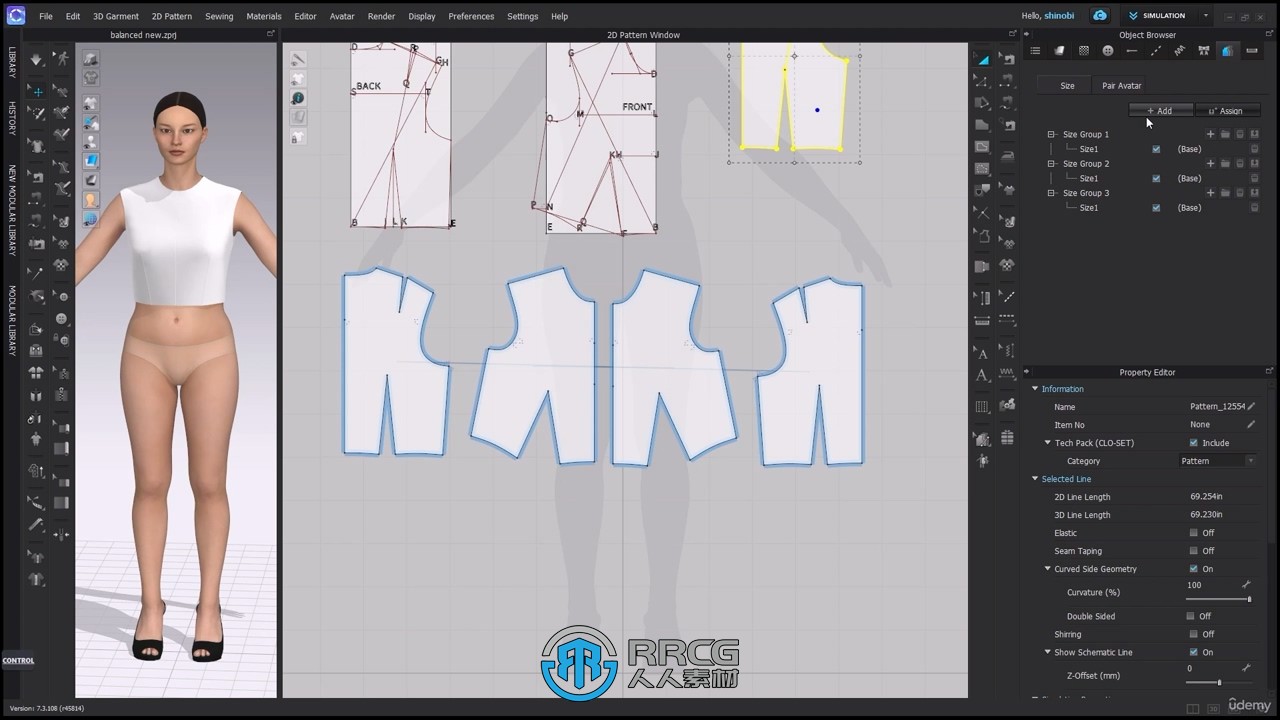Select the Polygon pattern tool in 2D toolbar

[983, 124]
